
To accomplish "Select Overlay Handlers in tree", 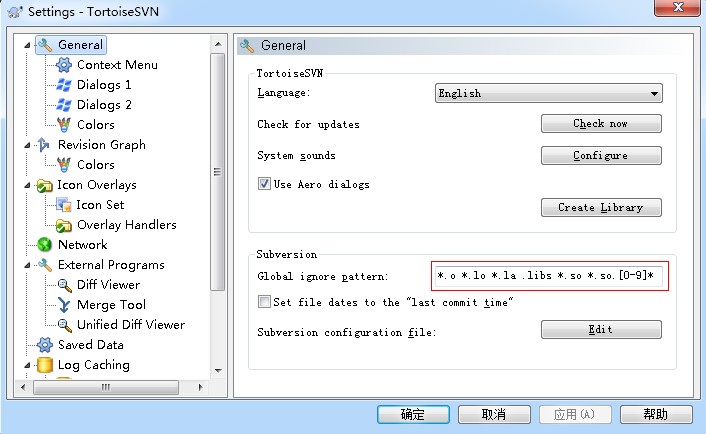I will [127, 225].
